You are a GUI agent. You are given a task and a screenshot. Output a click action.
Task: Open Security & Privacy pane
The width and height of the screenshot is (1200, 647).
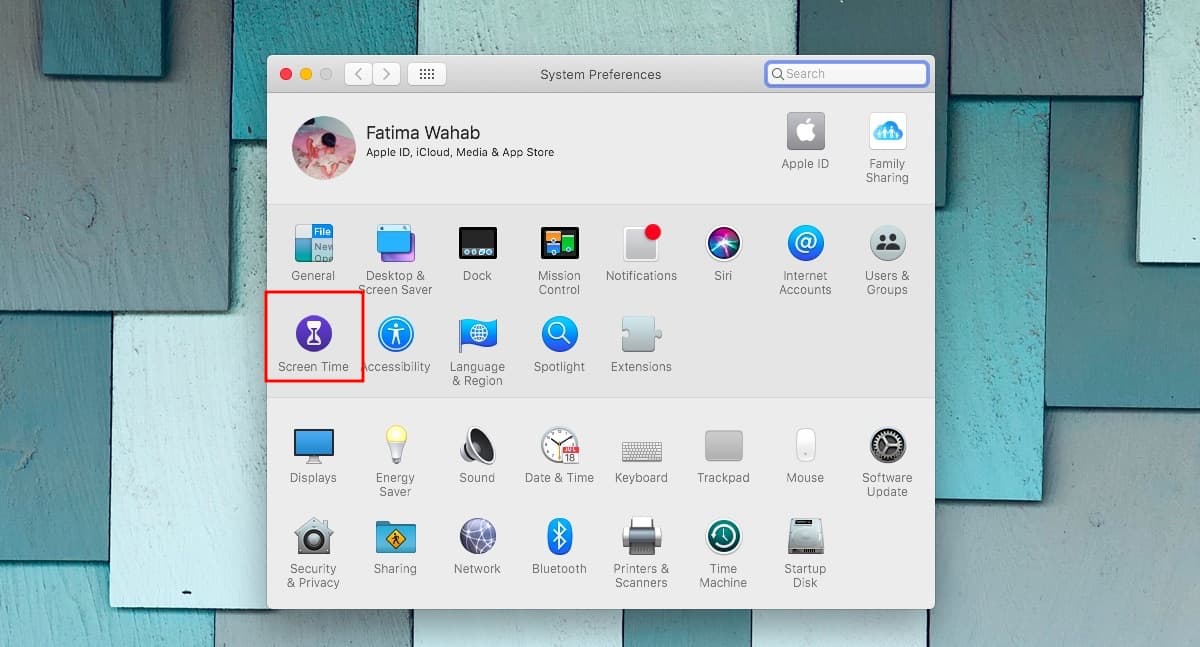tap(313, 536)
